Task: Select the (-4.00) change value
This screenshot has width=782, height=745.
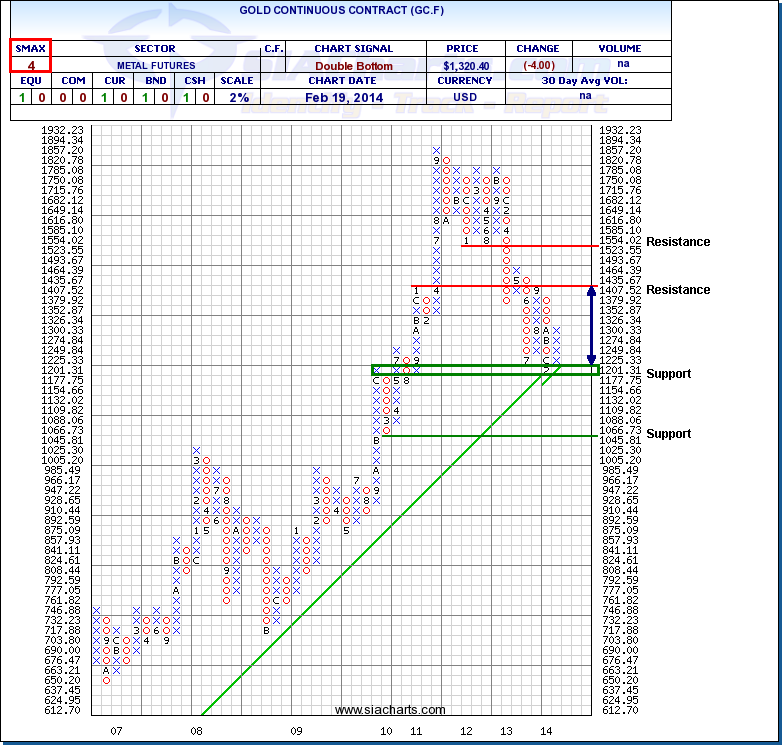Action: [x=537, y=65]
